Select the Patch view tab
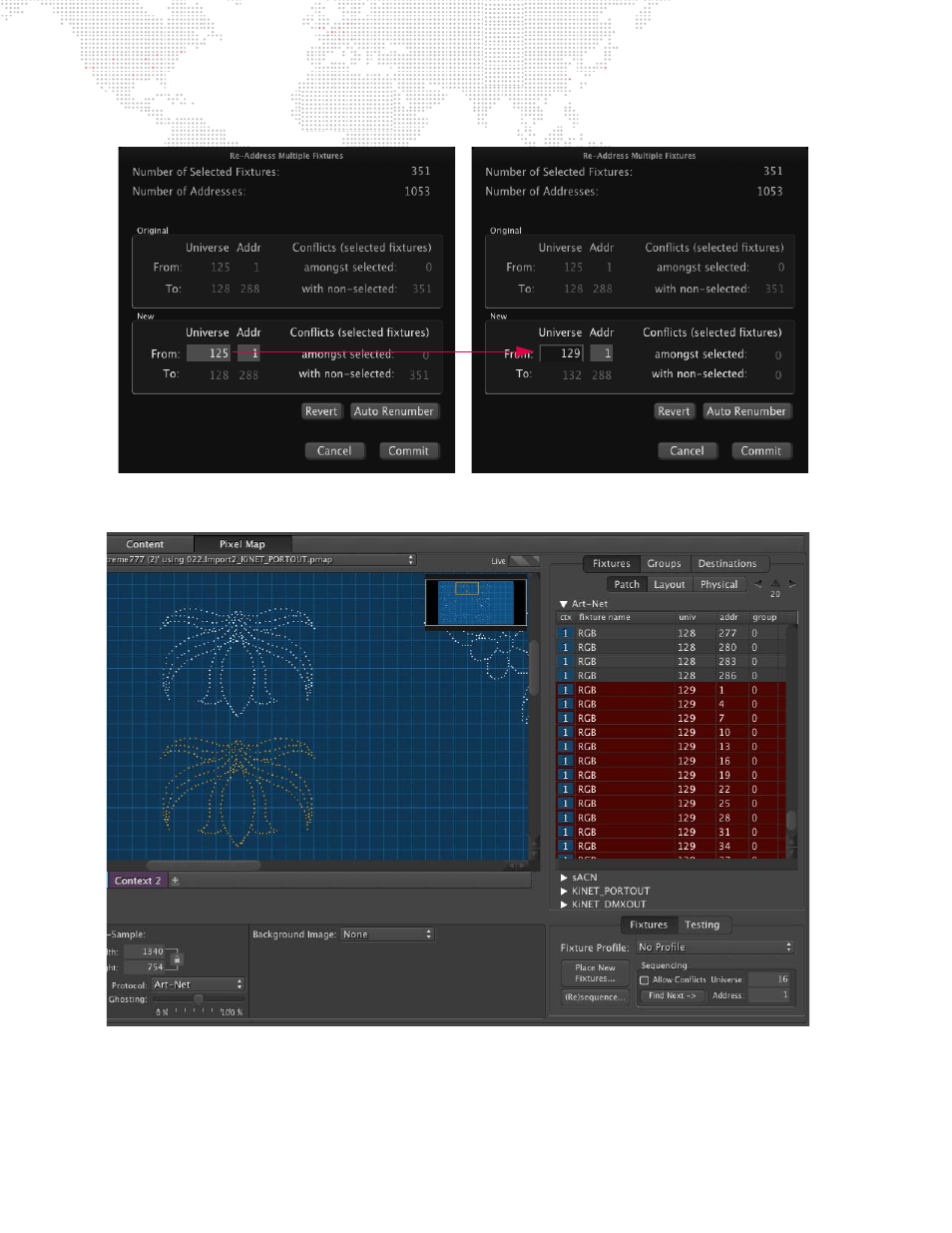952x1233 pixels. pyautogui.click(x=627, y=585)
